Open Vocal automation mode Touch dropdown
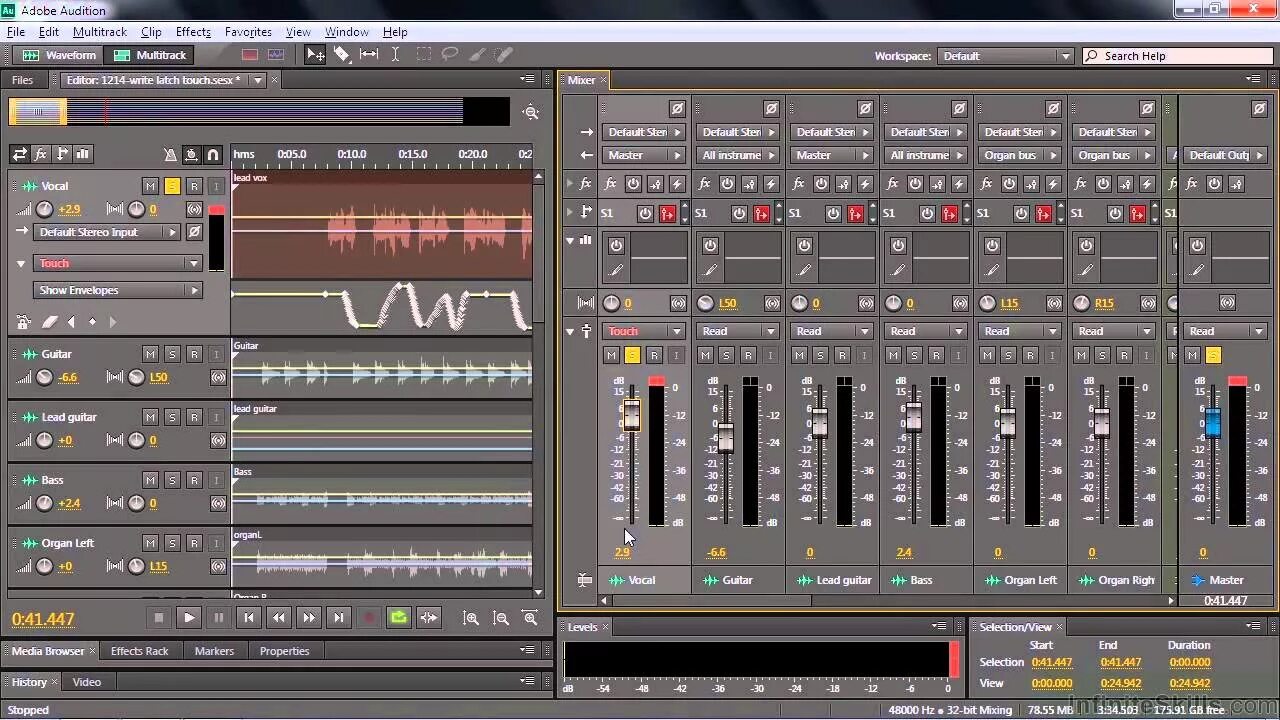1280x720 pixels. tap(119, 263)
